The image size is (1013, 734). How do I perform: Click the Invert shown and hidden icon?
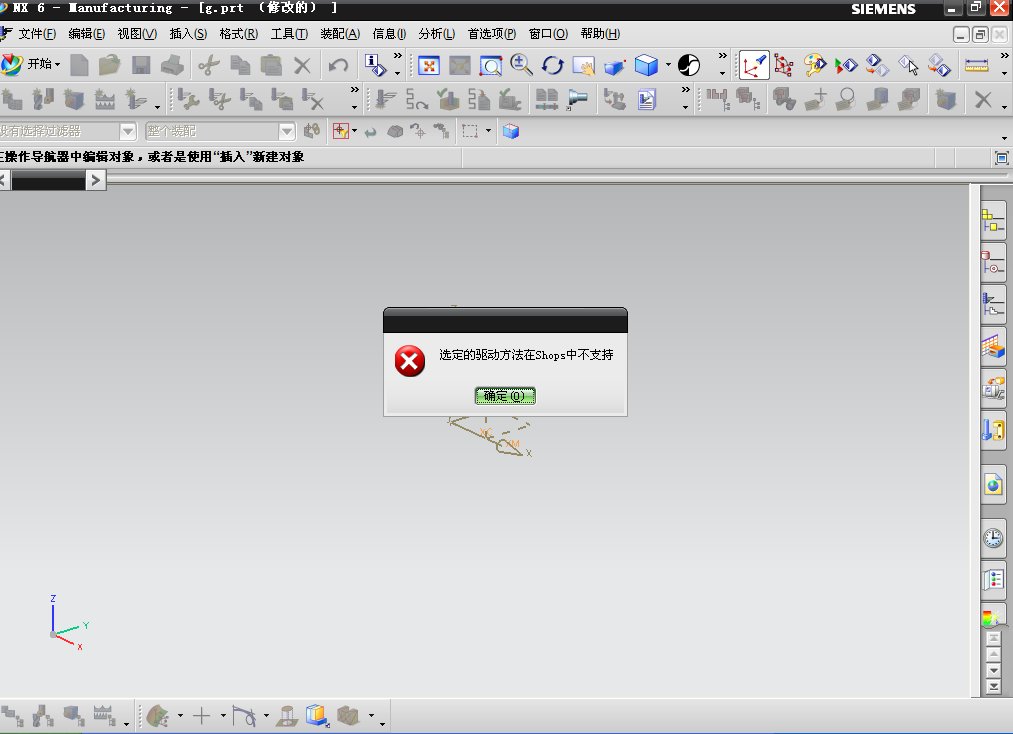[877, 65]
